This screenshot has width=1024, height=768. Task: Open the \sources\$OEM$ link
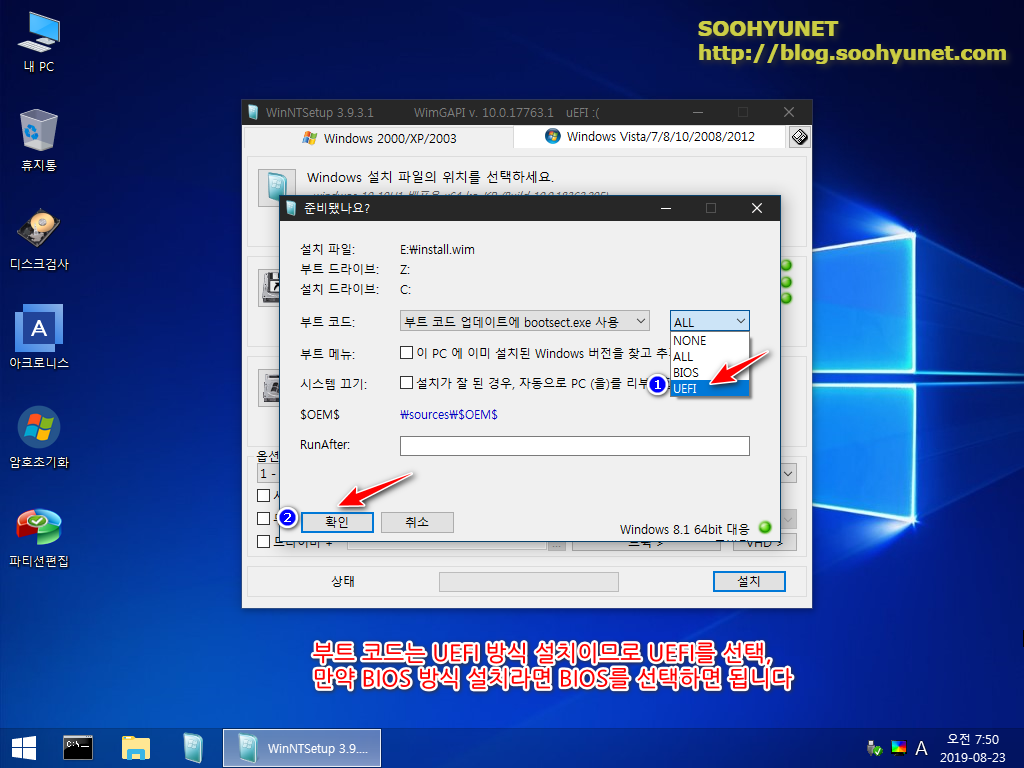click(449, 415)
